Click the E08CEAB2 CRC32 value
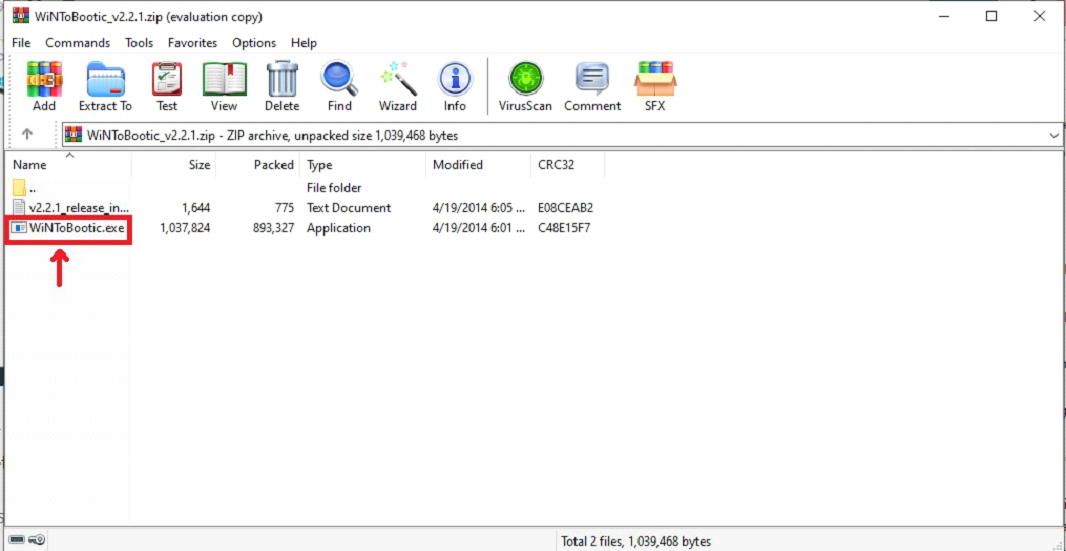This screenshot has width=1066, height=551. pos(565,207)
